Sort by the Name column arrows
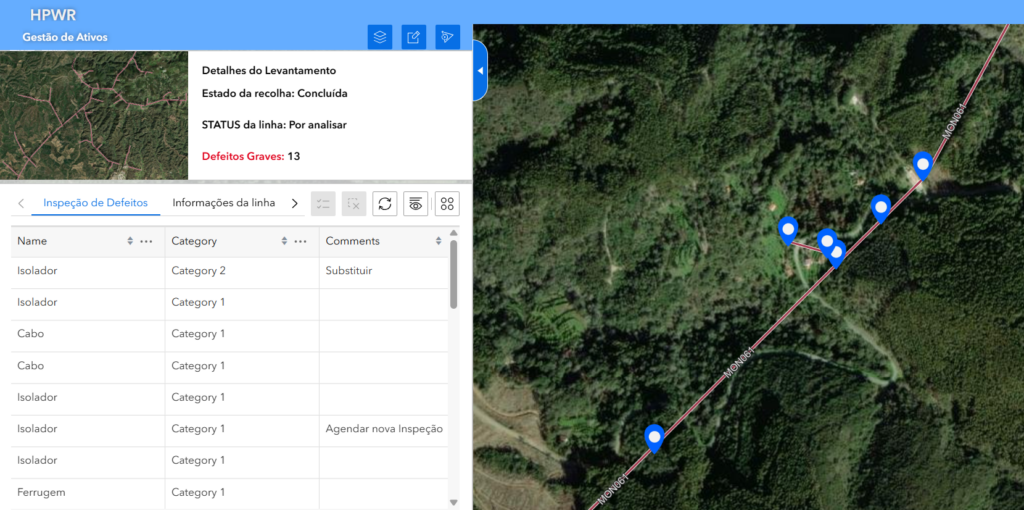Screen dimensions: 1024x510 (130, 241)
